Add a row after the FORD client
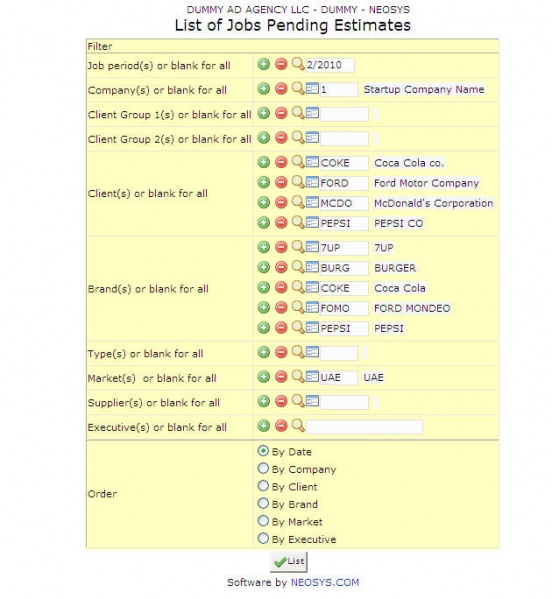 (264, 183)
